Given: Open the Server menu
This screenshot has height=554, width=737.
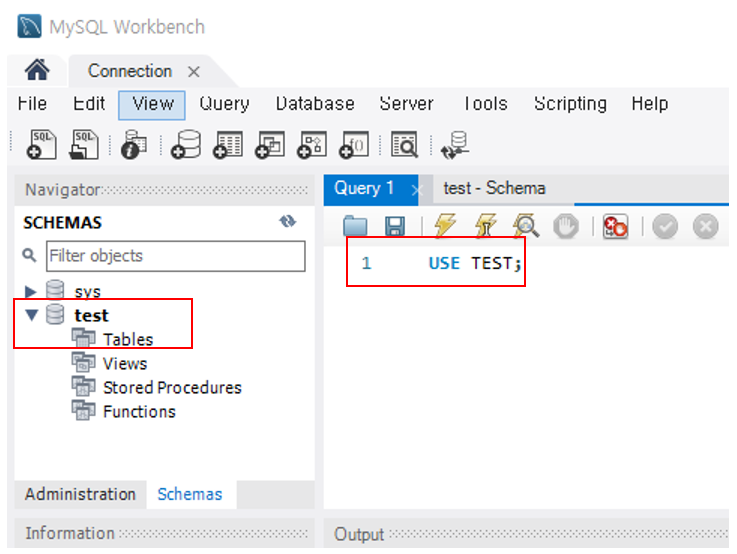Looking at the screenshot, I should [407, 103].
